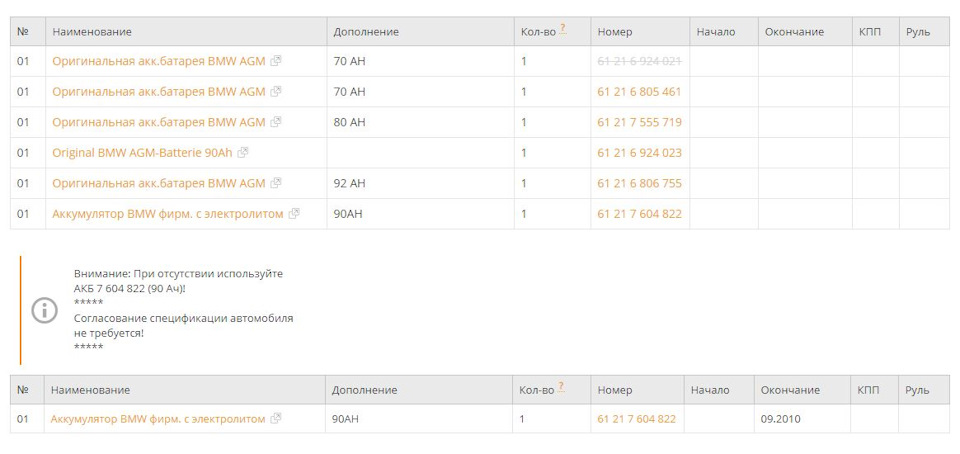Click external link icon in 92 AH battery row
The image size is (960, 454).
tap(276, 183)
